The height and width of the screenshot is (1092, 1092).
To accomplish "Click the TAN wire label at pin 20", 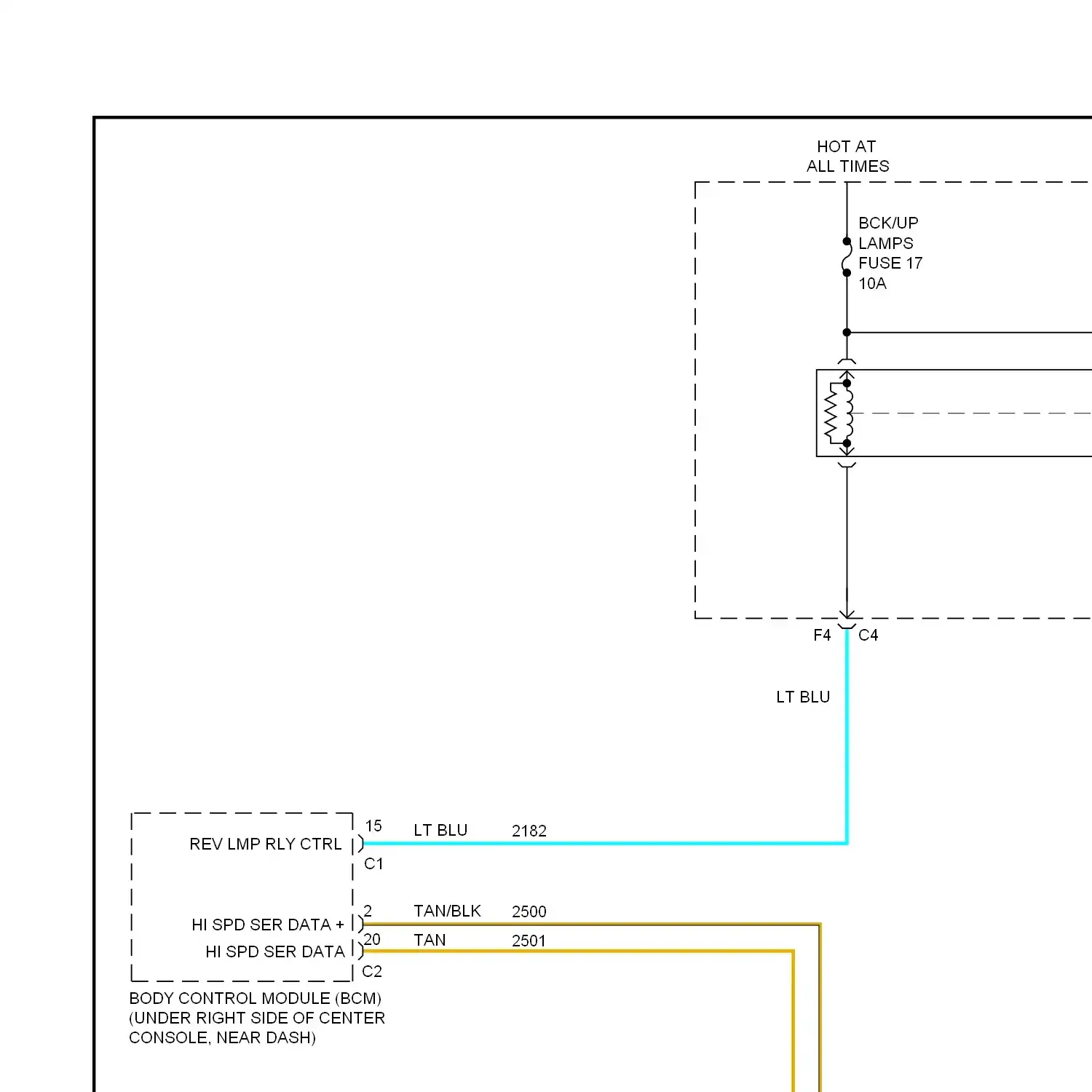I will 430,941.
